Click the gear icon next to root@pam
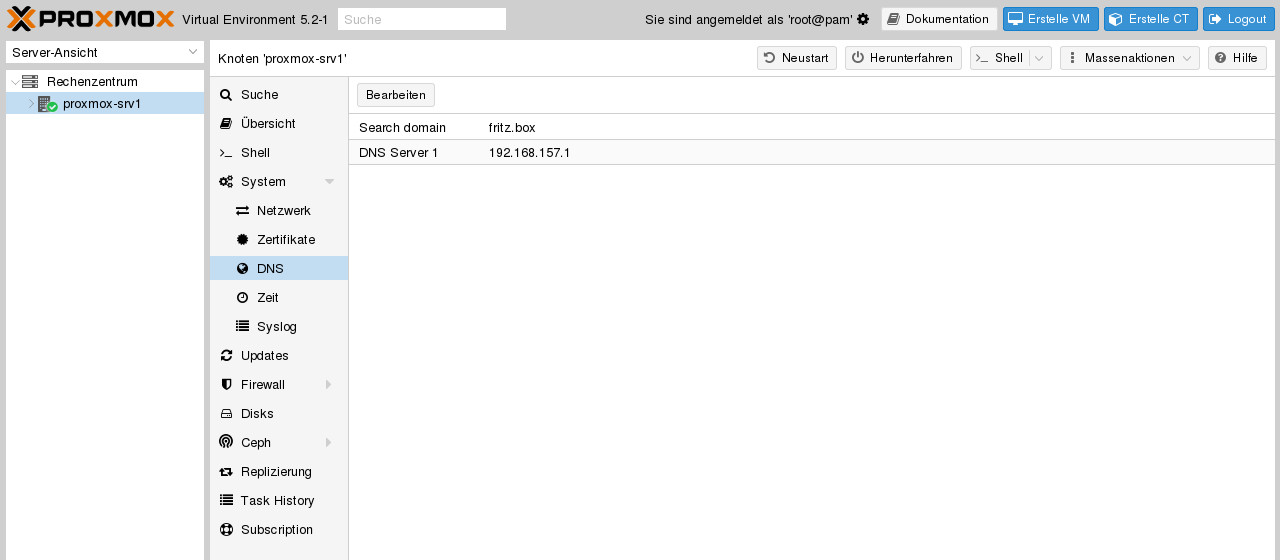 (863, 19)
